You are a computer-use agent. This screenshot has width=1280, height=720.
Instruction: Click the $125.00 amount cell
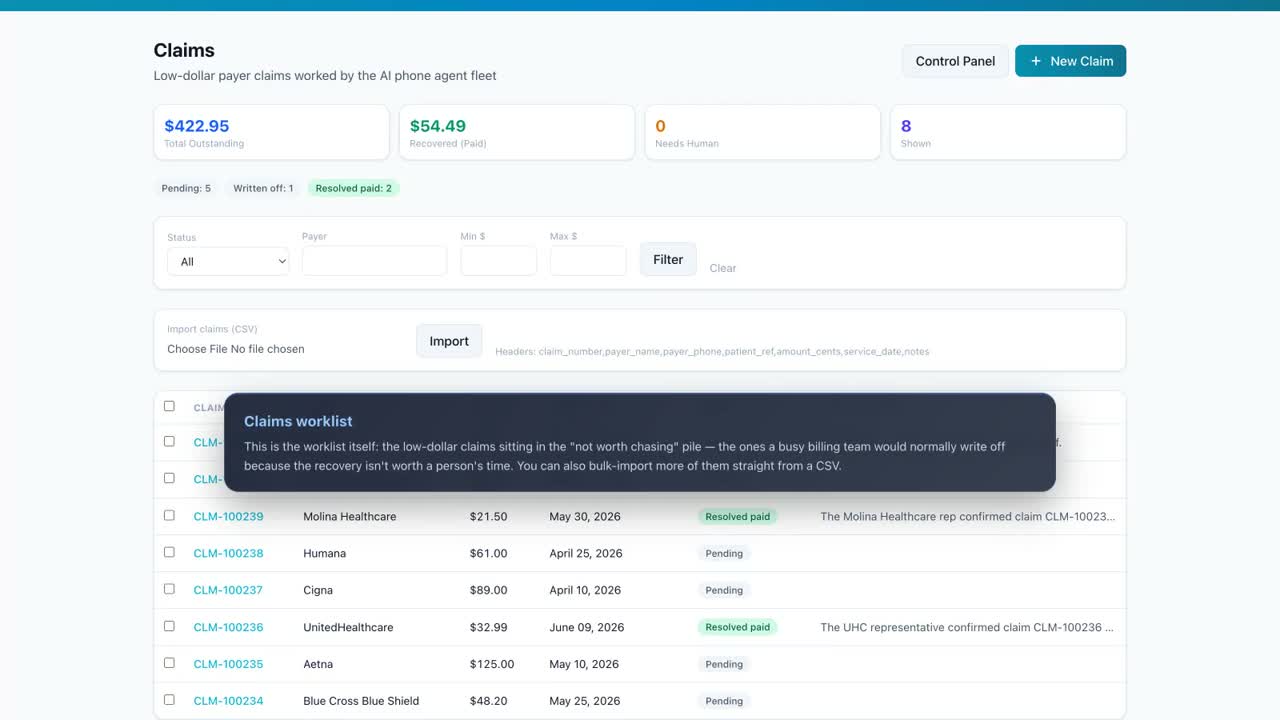coord(492,665)
